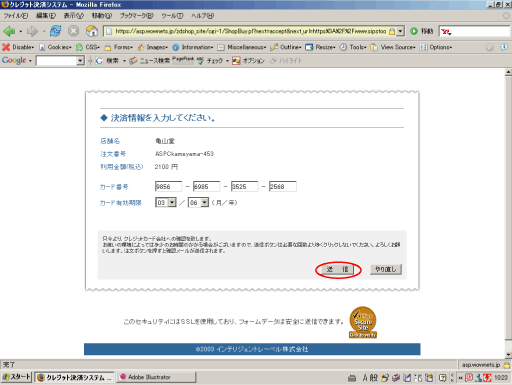Click the PageRank indicator
This screenshot has width=512, height=385.
coord(183,59)
